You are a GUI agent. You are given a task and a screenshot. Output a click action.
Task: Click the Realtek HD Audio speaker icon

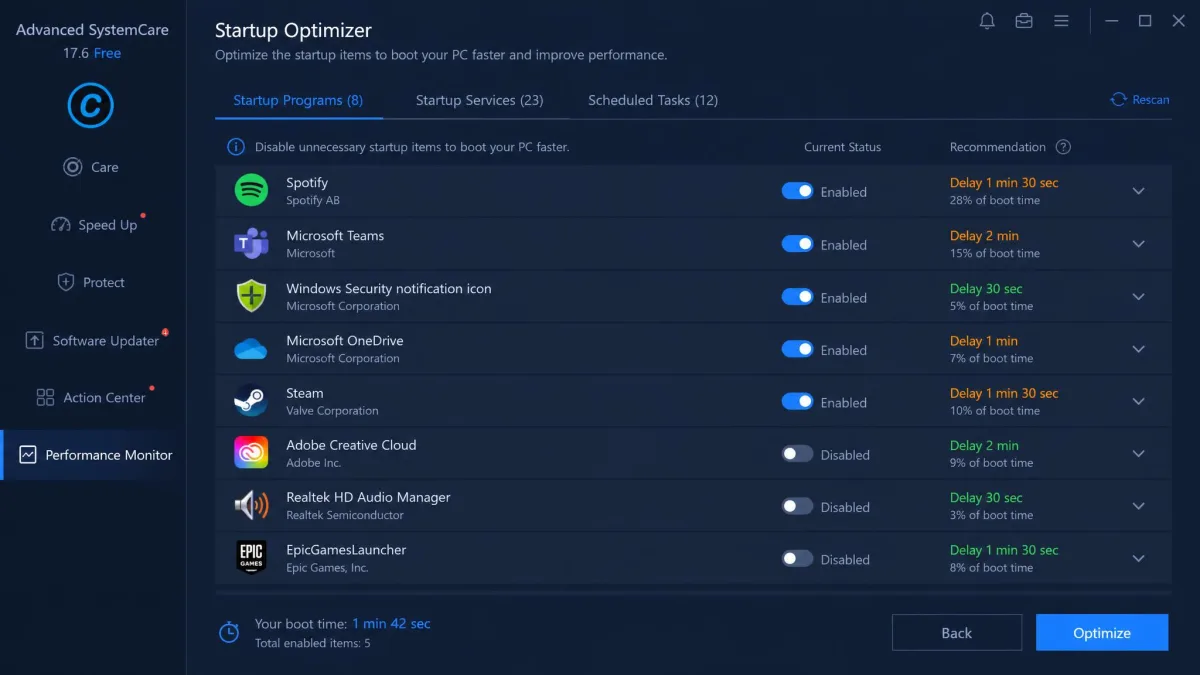(251, 506)
